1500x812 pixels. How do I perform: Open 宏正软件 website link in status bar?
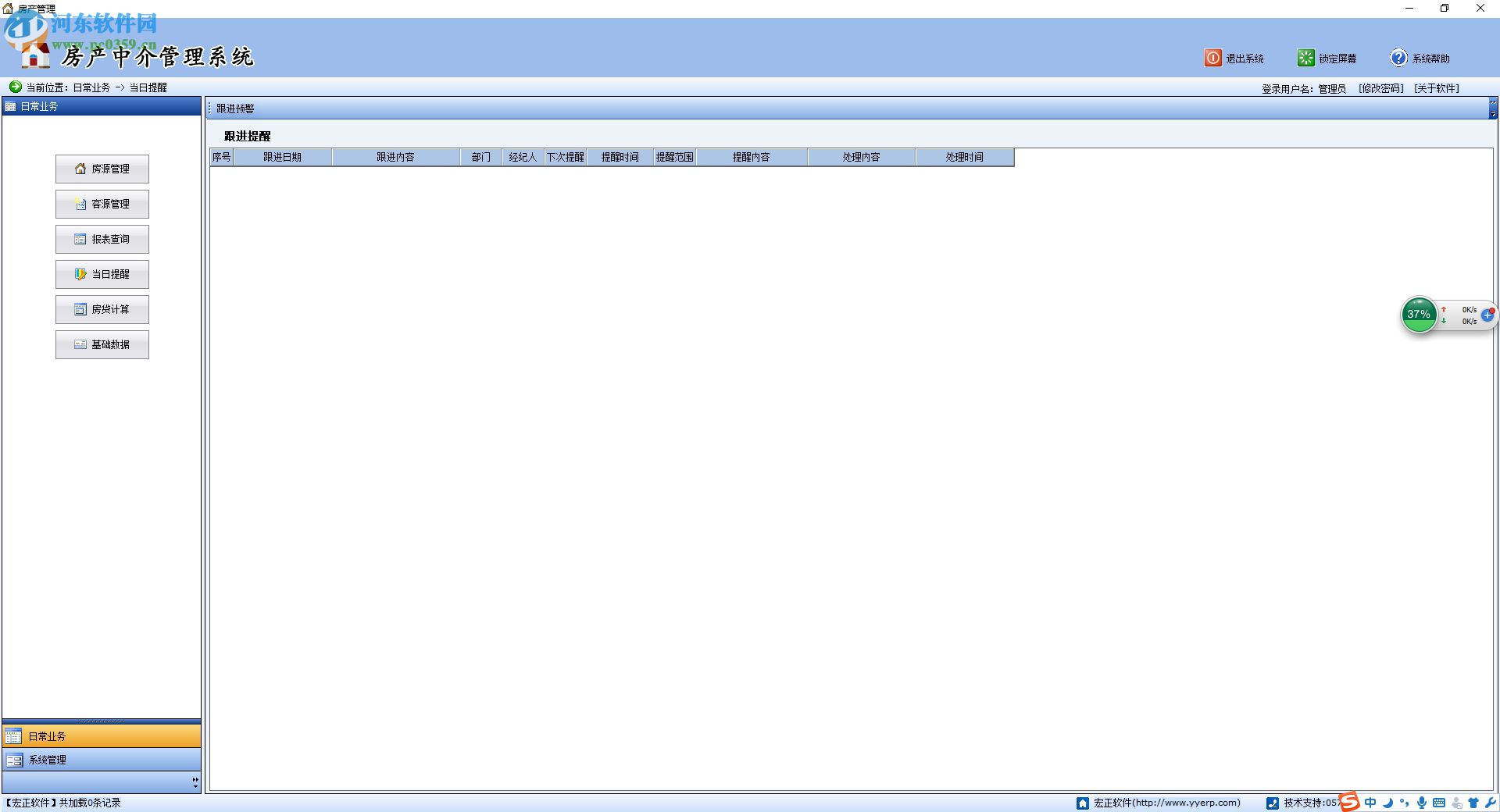point(1159,803)
